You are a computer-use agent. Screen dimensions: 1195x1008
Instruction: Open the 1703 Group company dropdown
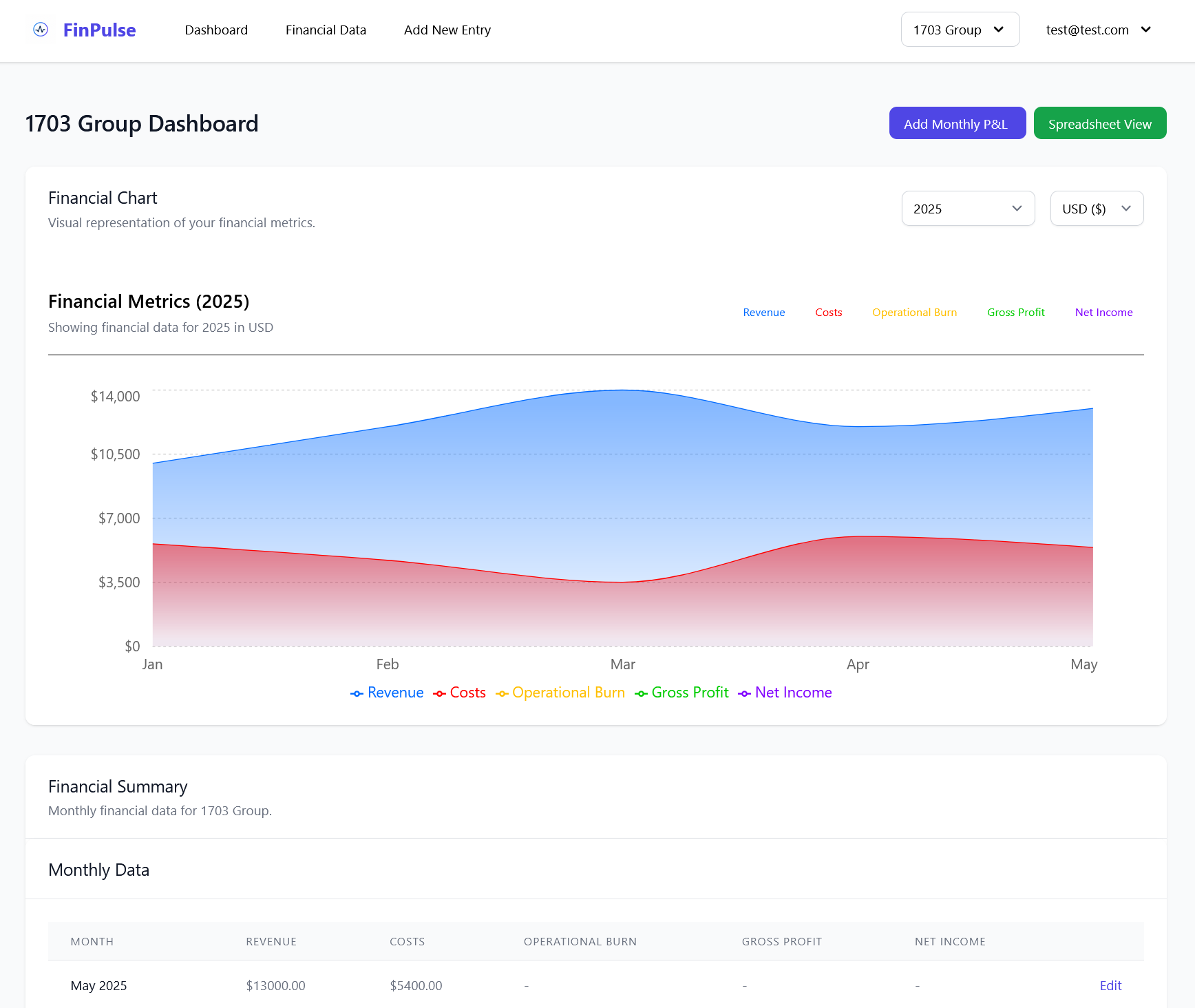(x=960, y=30)
